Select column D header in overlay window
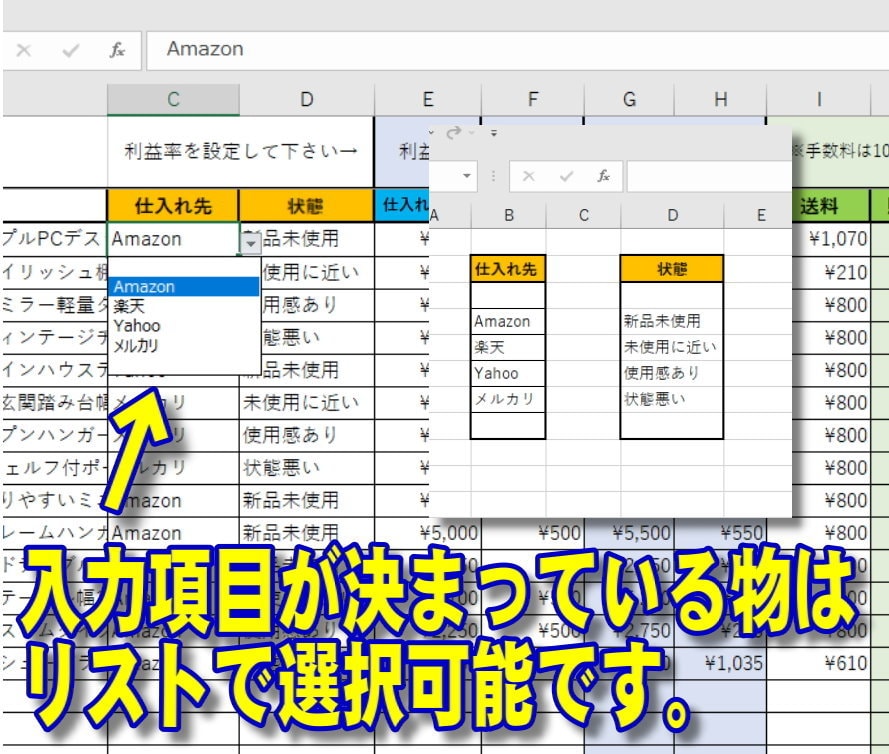 tap(672, 215)
